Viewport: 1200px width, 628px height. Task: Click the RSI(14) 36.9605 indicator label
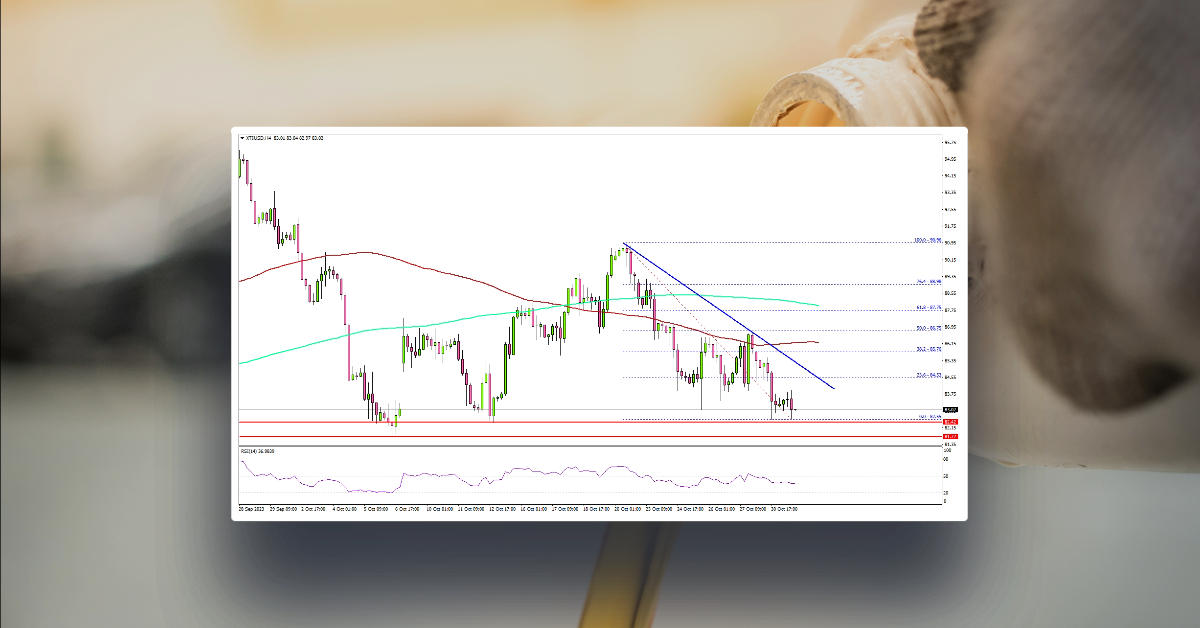tap(260, 450)
